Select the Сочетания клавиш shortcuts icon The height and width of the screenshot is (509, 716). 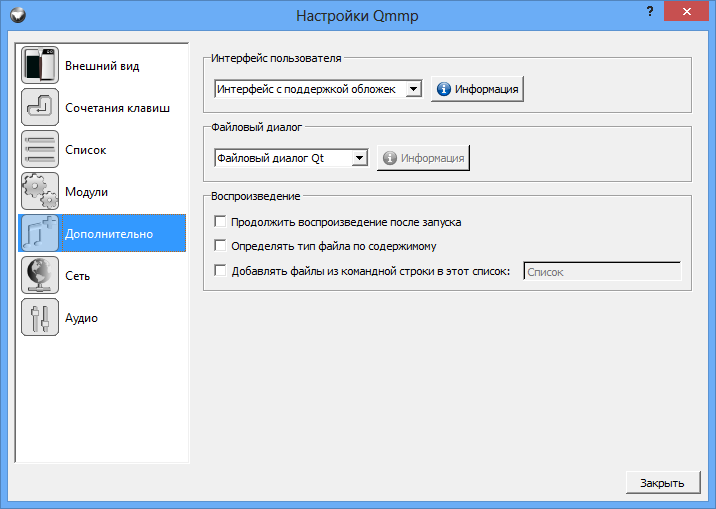(40, 107)
